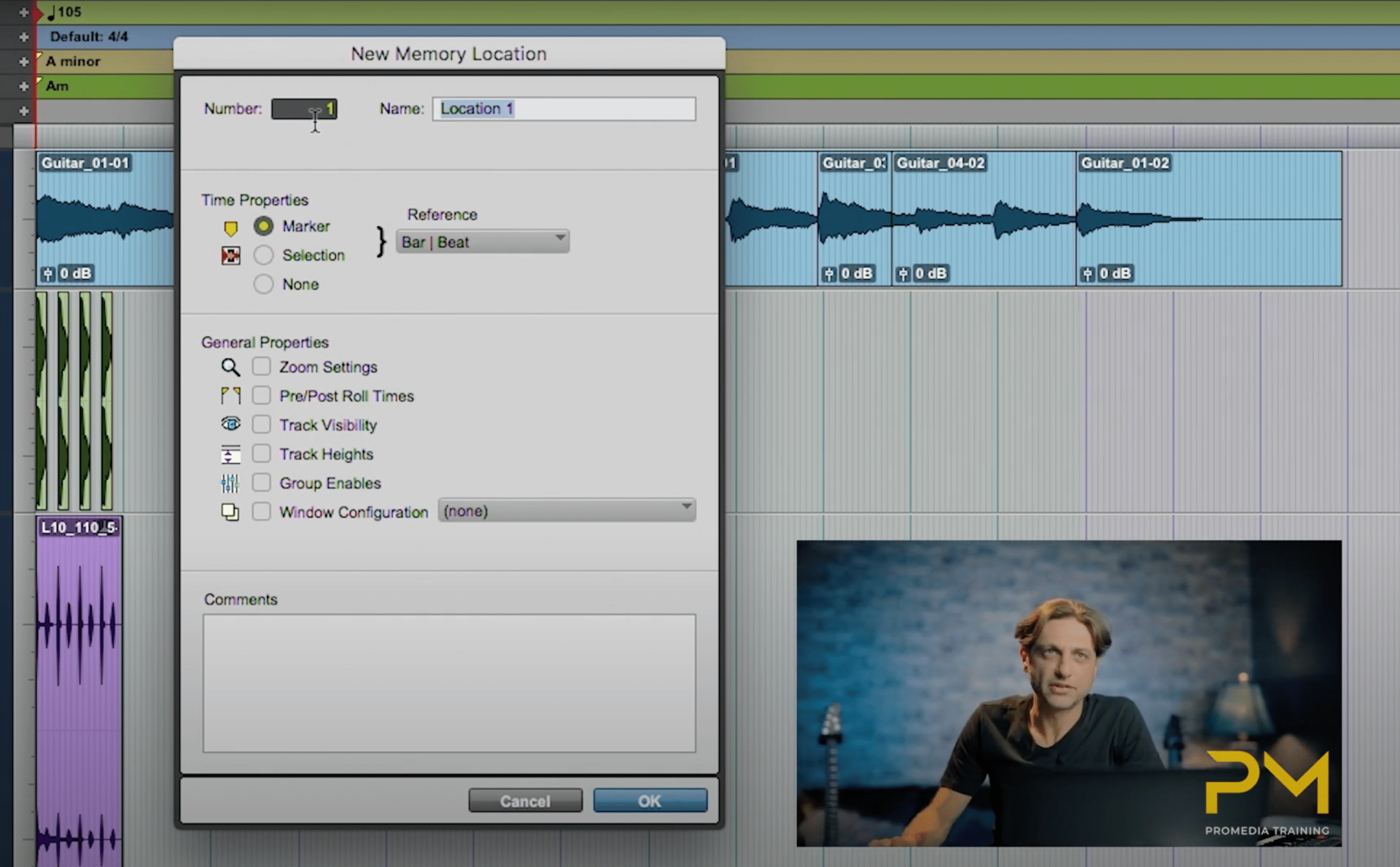Enable the Zoom Settings checkbox
The height and width of the screenshot is (867, 1400).
(261, 366)
